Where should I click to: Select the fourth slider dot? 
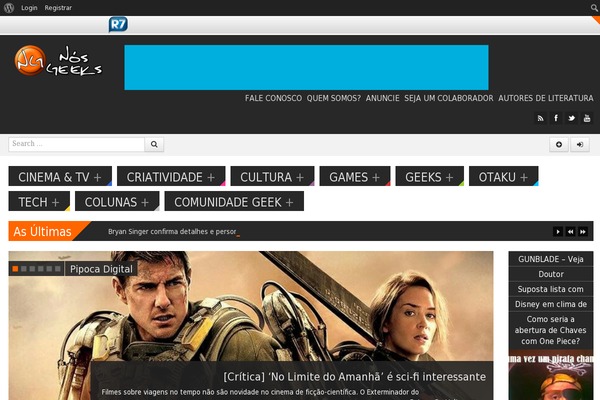41,269
